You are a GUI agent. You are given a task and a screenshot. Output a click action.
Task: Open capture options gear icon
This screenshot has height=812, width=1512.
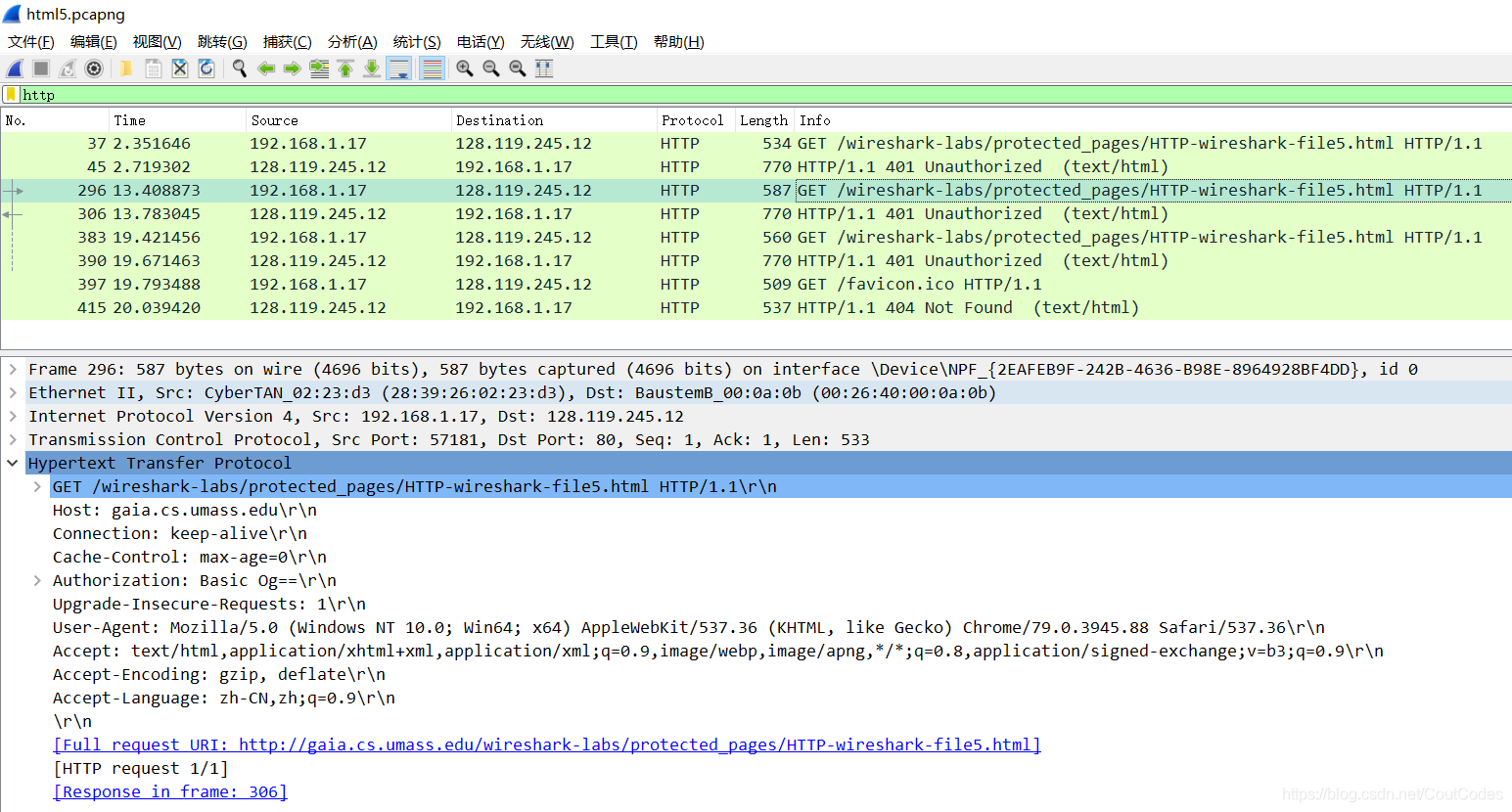point(94,68)
